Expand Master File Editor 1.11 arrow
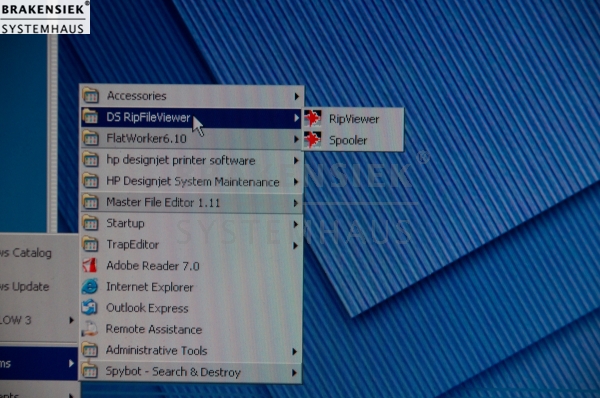The height and width of the screenshot is (398, 600). (x=296, y=203)
